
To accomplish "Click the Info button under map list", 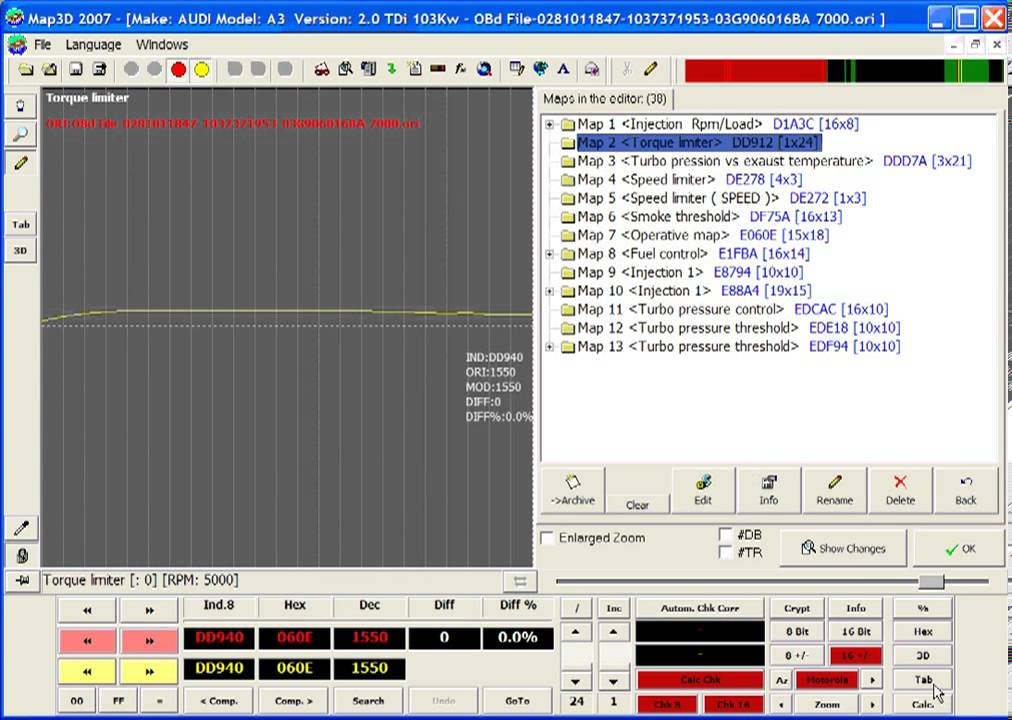I will pyautogui.click(x=769, y=490).
